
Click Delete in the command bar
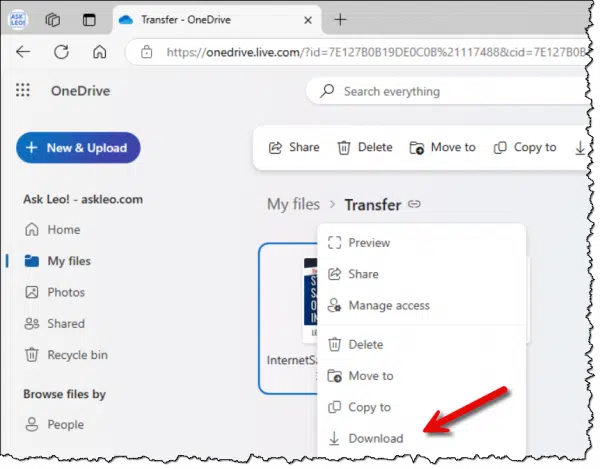pyautogui.click(x=364, y=147)
